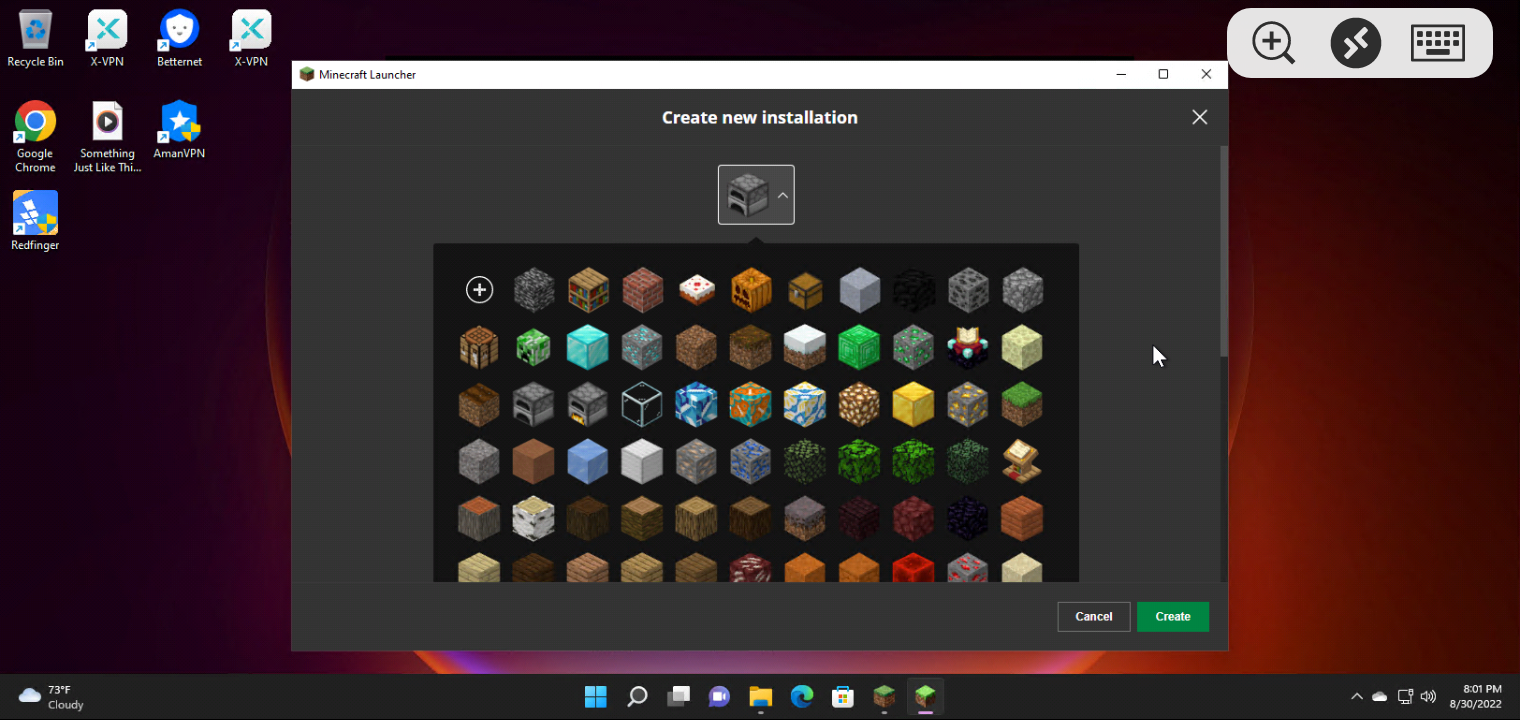Select the creeper head icon

coord(534,347)
